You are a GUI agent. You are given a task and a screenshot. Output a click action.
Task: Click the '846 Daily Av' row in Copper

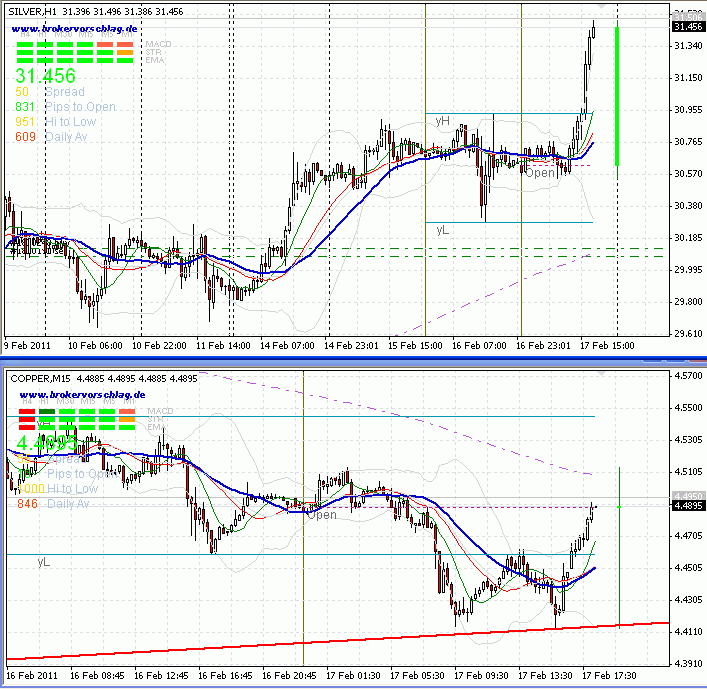point(53,504)
